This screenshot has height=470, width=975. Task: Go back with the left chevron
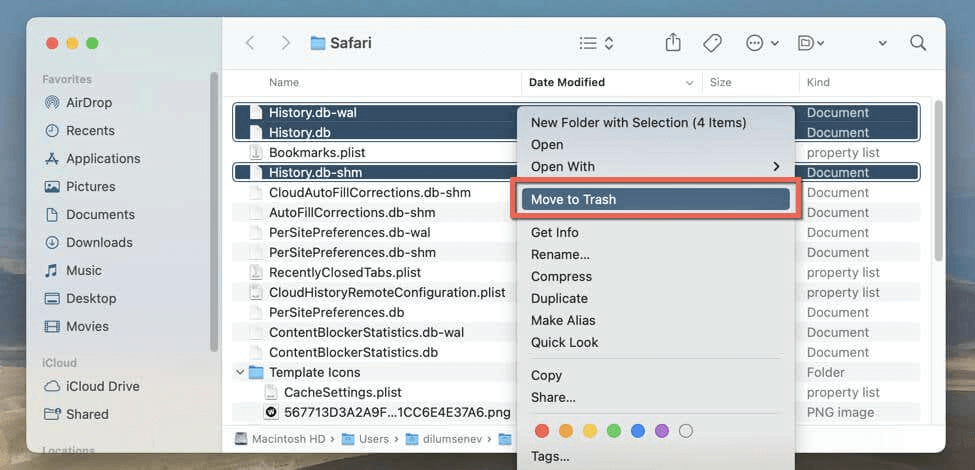pos(250,43)
